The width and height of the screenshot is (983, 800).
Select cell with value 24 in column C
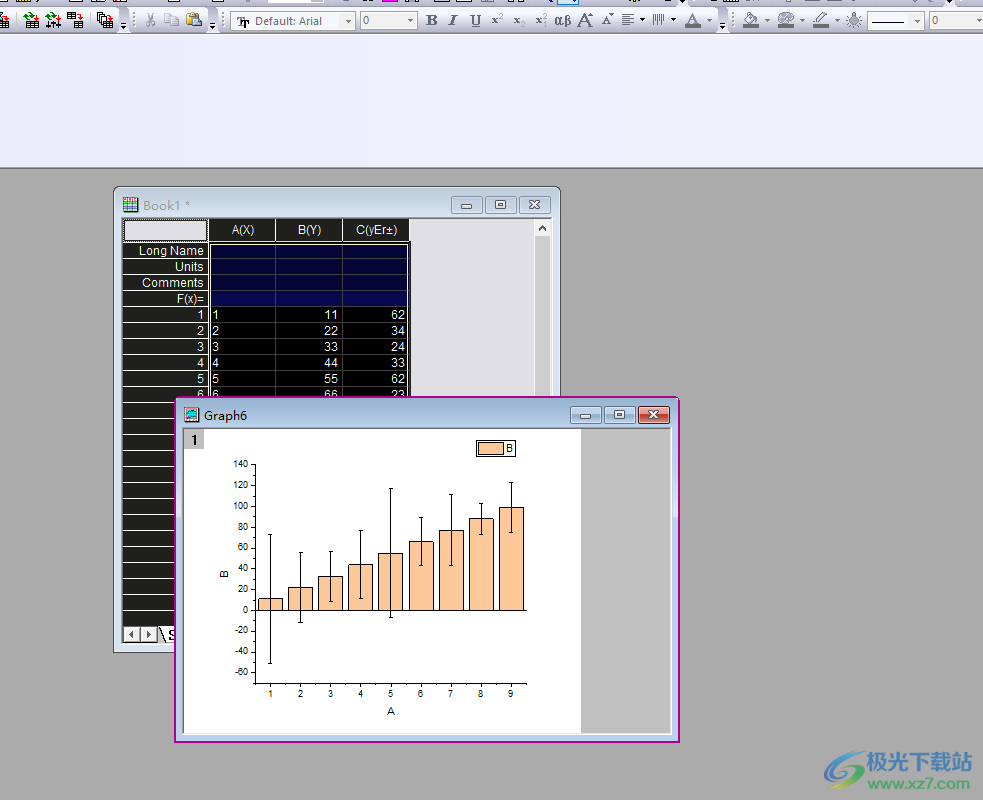[x=376, y=347]
